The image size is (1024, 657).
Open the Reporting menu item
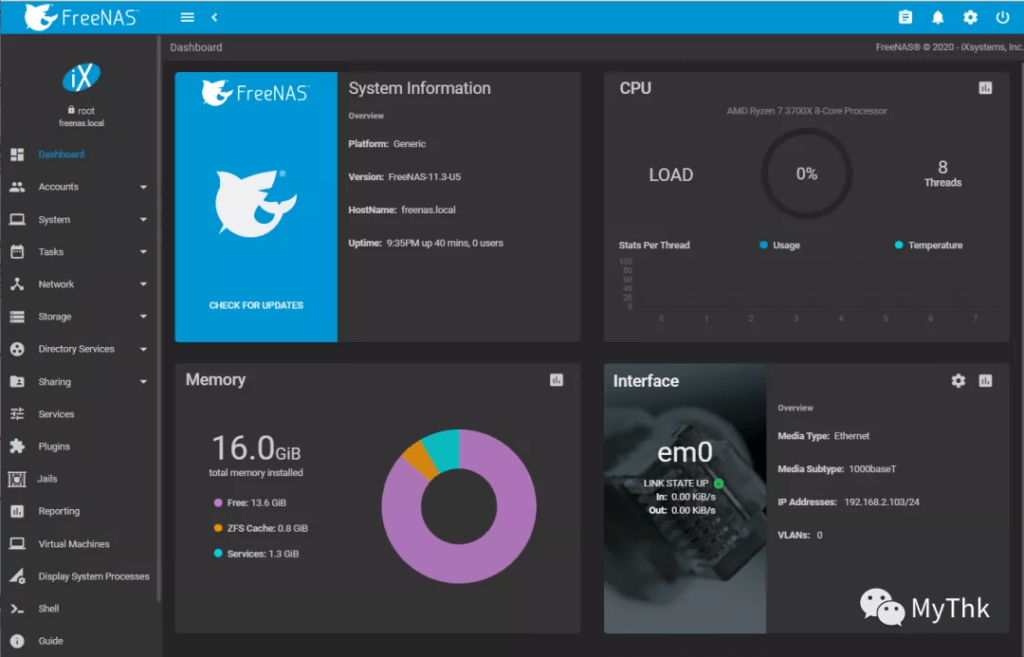click(x=59, y=511)
